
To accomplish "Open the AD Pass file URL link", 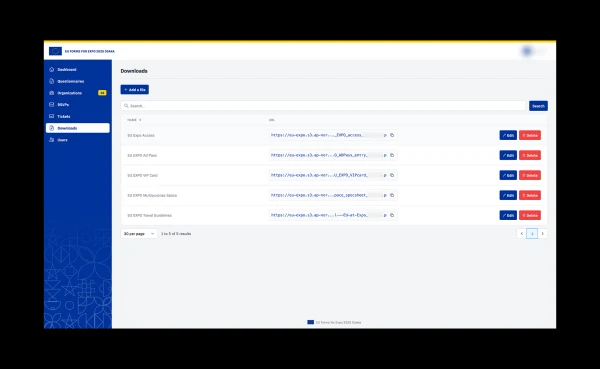I will (328, 155).
